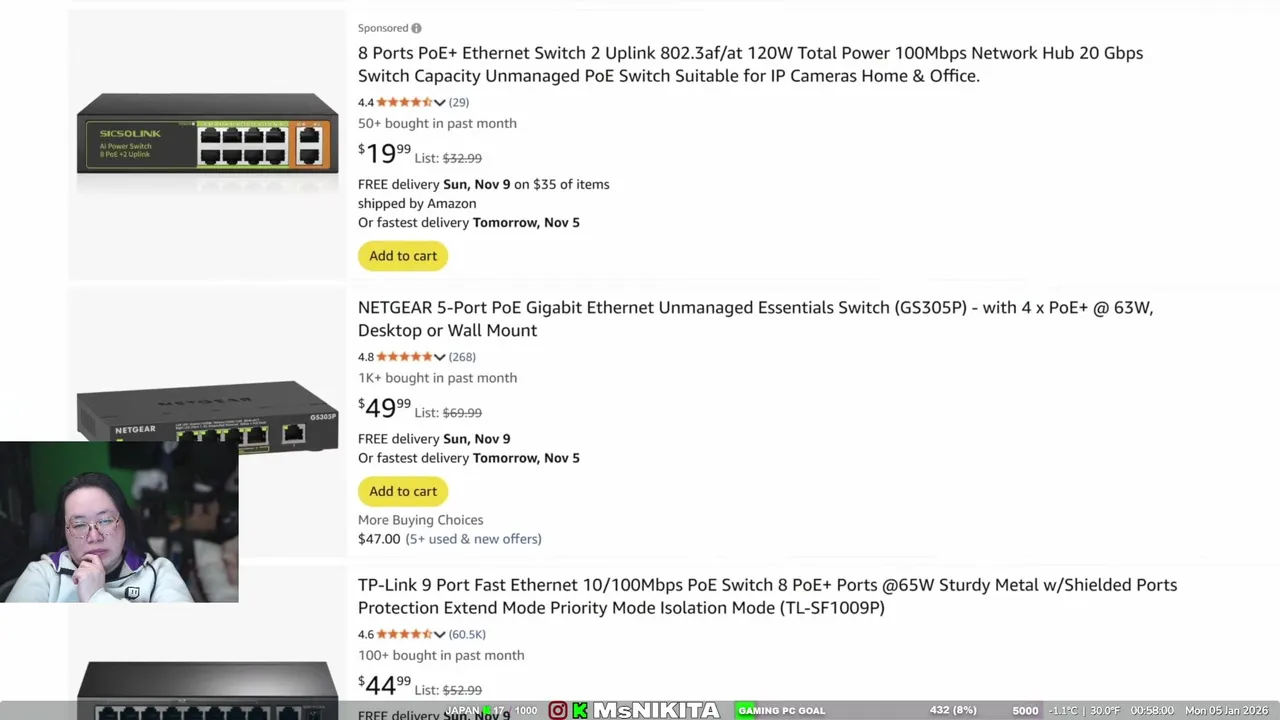
Task: Click the Twitch logo on webcam overlay
Action: [132, 592]
